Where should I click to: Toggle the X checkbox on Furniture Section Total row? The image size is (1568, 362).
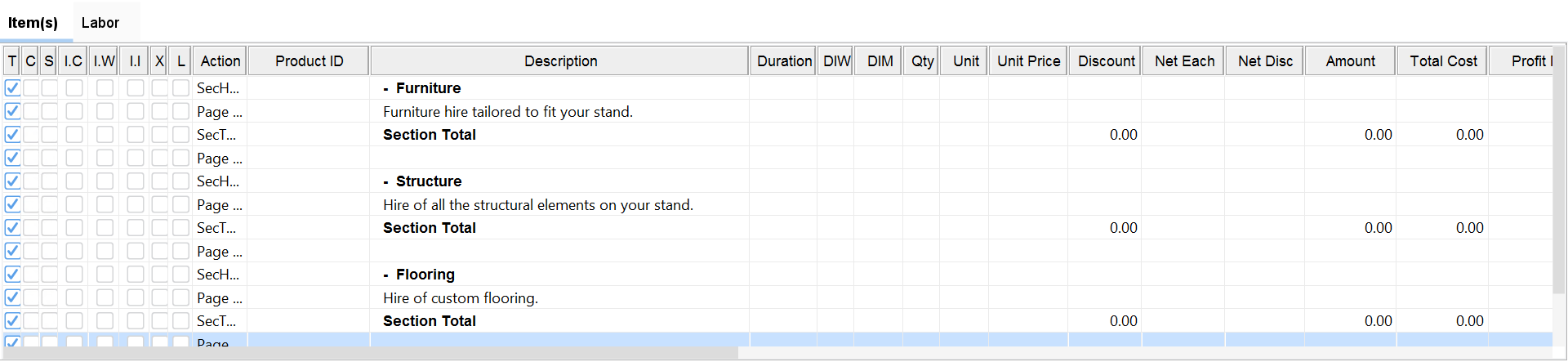click(159, 135)
